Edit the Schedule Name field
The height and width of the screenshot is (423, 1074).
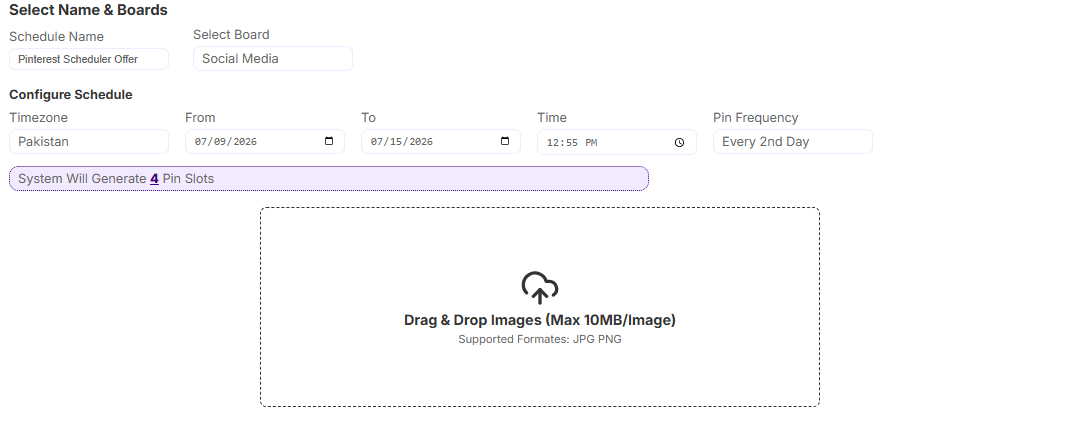click(89, 59)
